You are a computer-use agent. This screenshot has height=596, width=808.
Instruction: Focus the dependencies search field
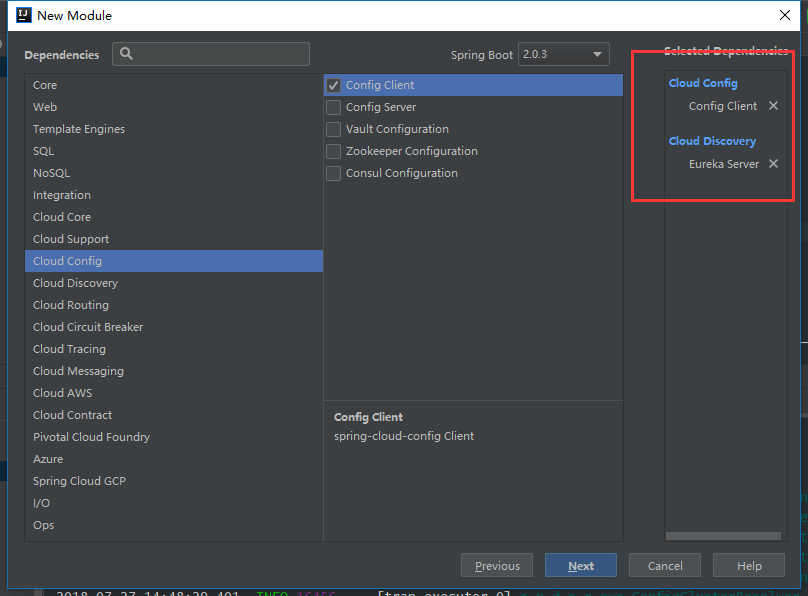pyautogui.click(x=211, y=54)
